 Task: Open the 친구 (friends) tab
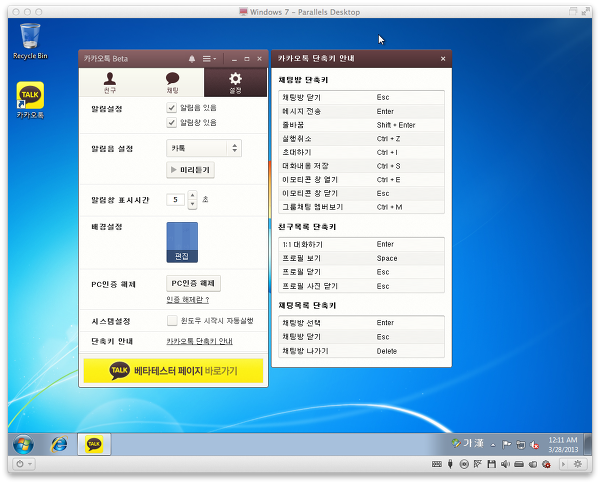coord(110,83)
